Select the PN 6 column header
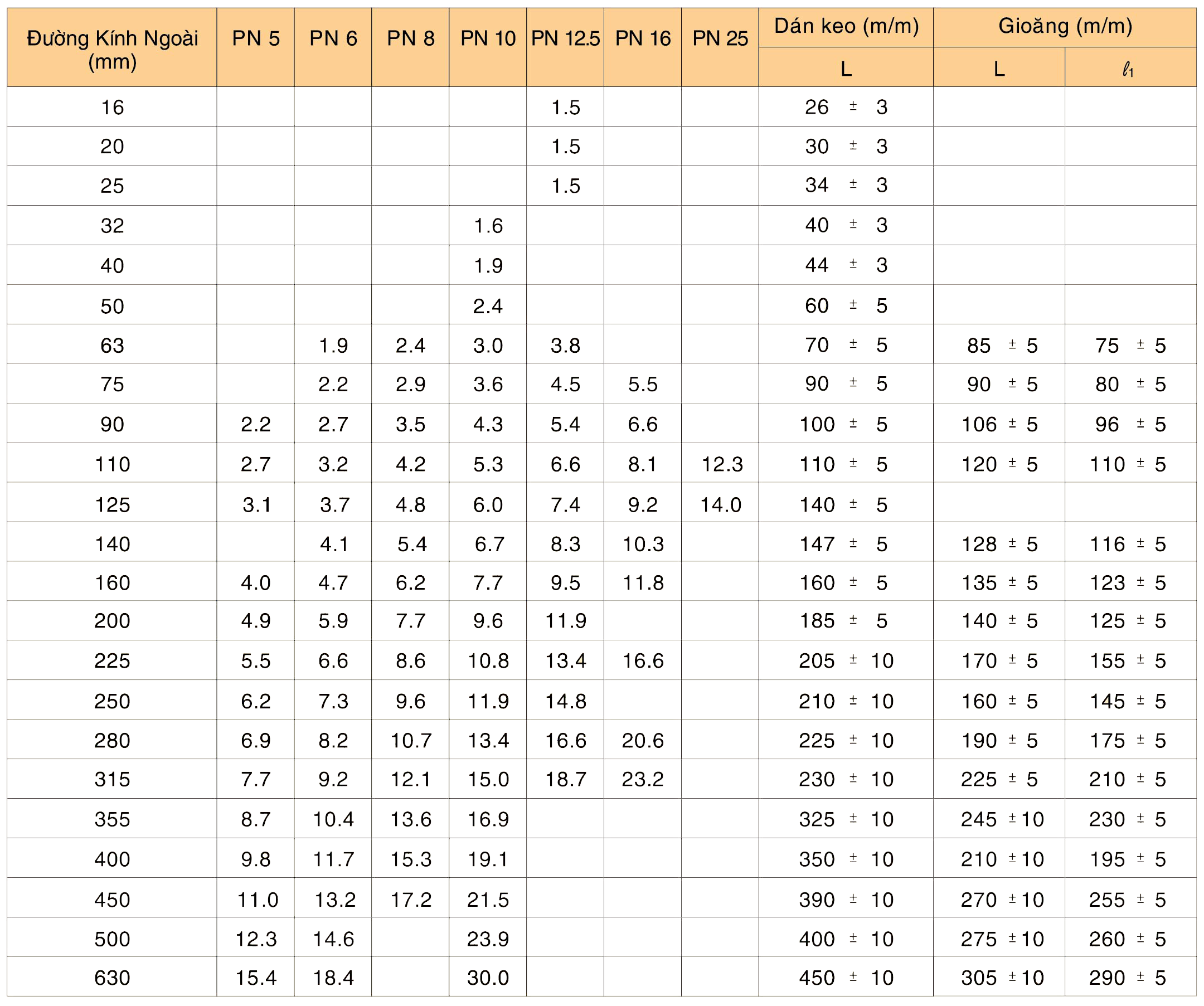 pos(333,38)
